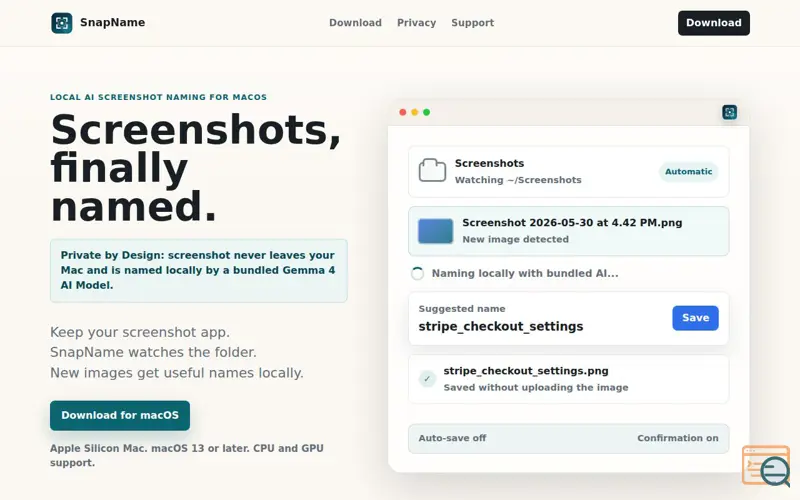Click the Suggested name label
This screenshot has height=500, width=800.
coord(462,309)
